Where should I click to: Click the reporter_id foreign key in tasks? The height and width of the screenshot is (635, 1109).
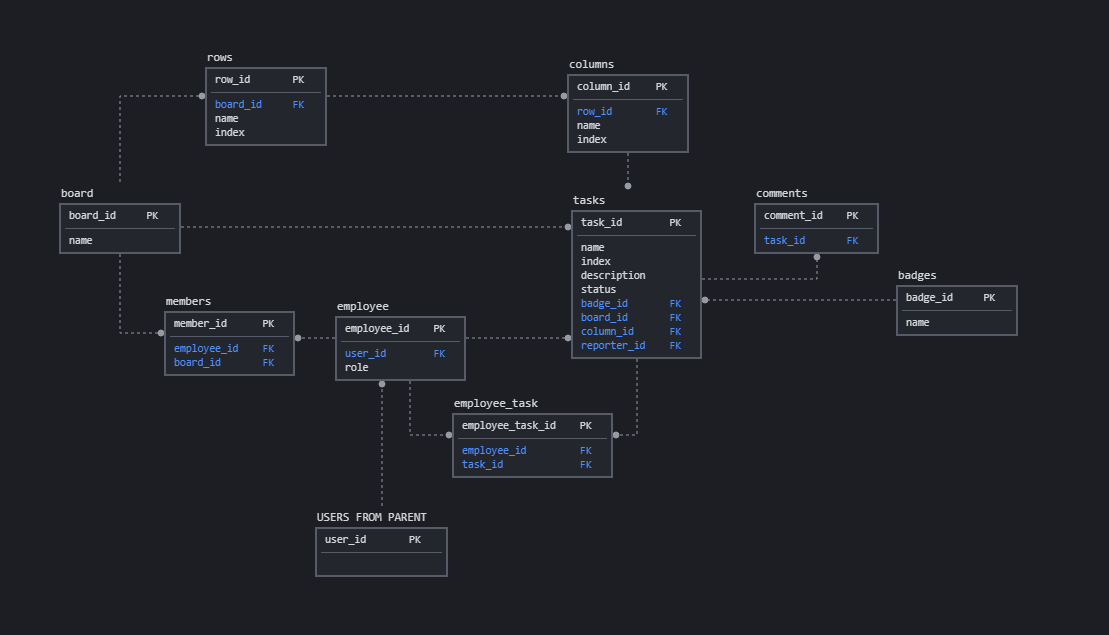click(612, 345)
